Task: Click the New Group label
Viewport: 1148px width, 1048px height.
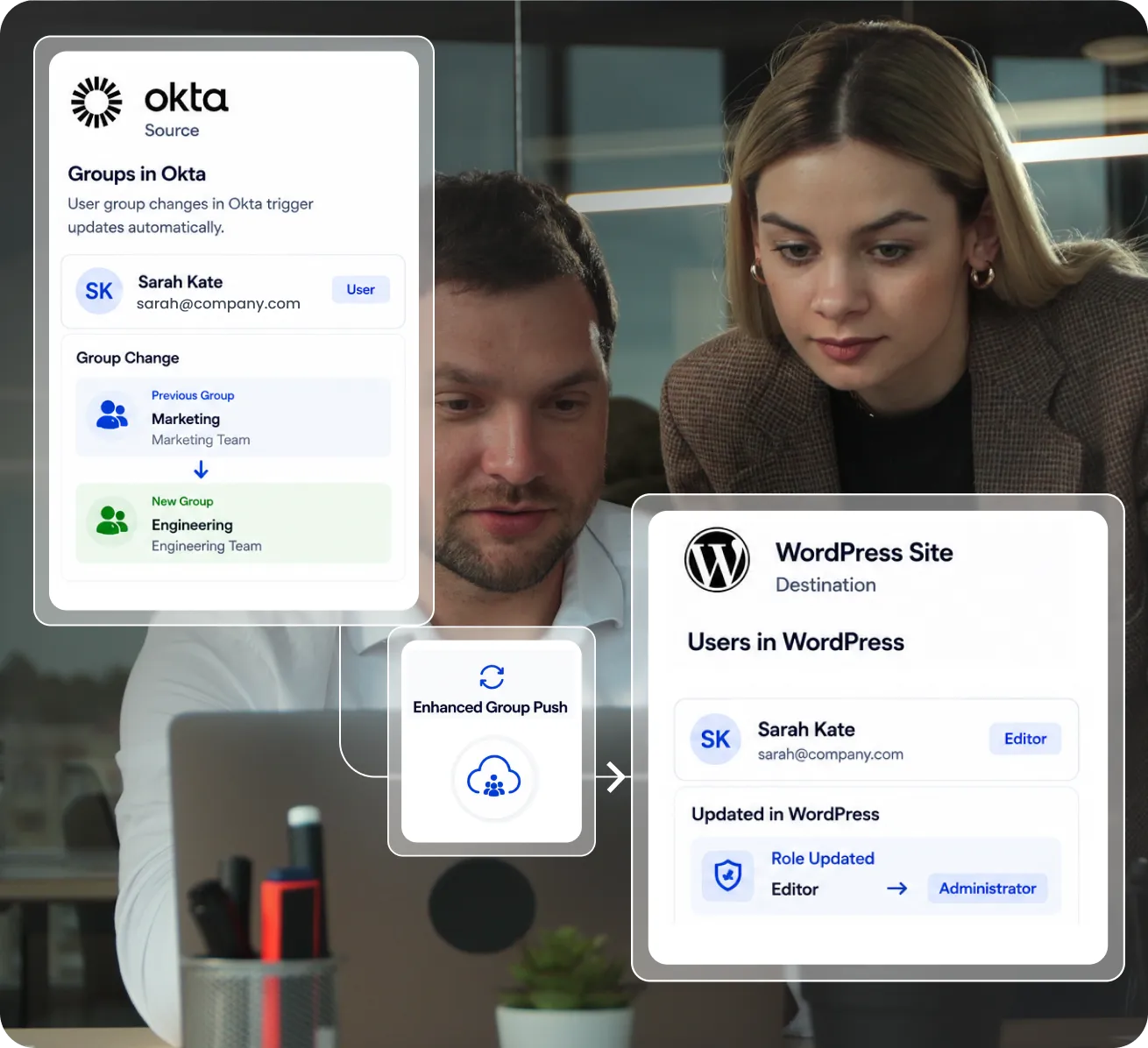Action: click(182, 502)
